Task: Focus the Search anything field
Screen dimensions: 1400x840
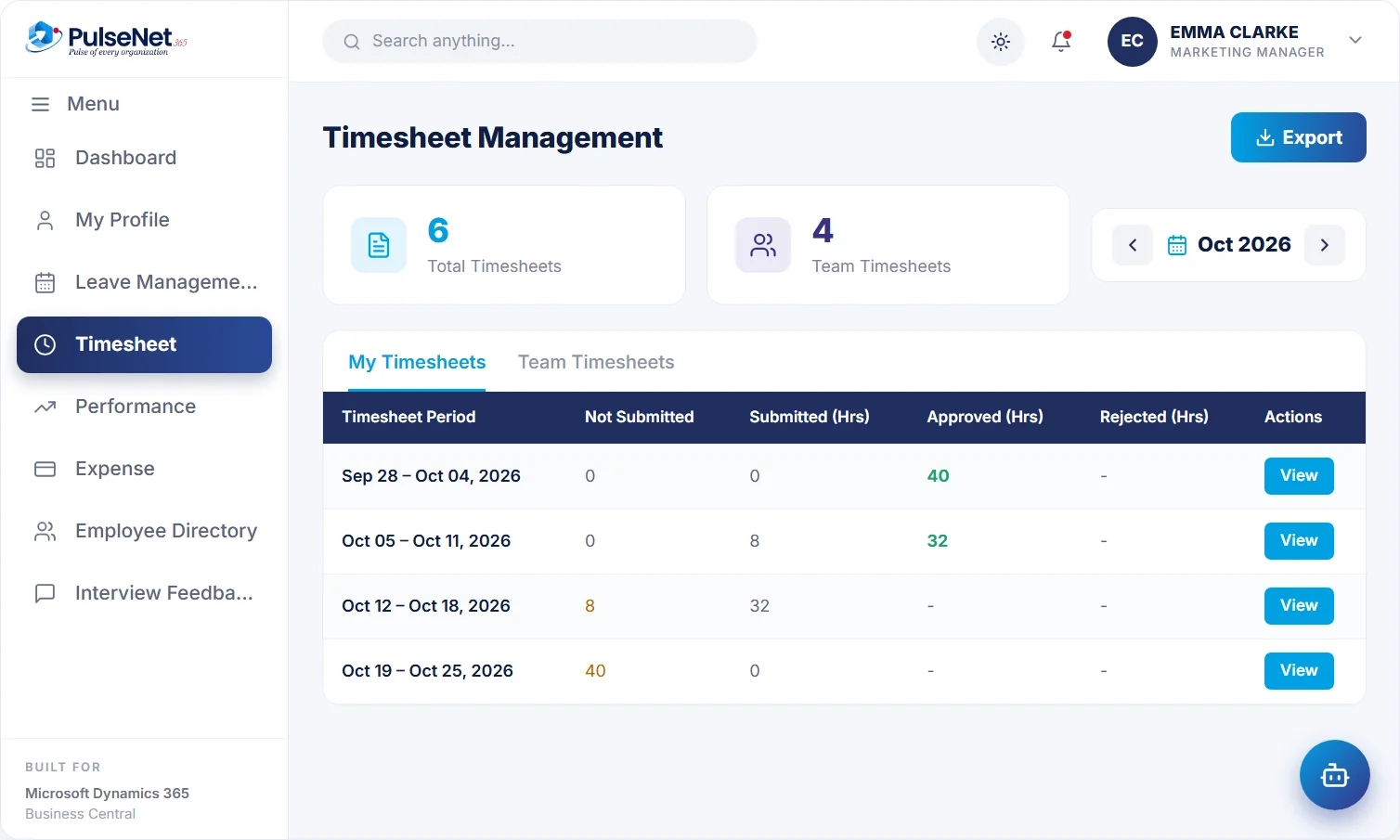Action: point(539,41)
